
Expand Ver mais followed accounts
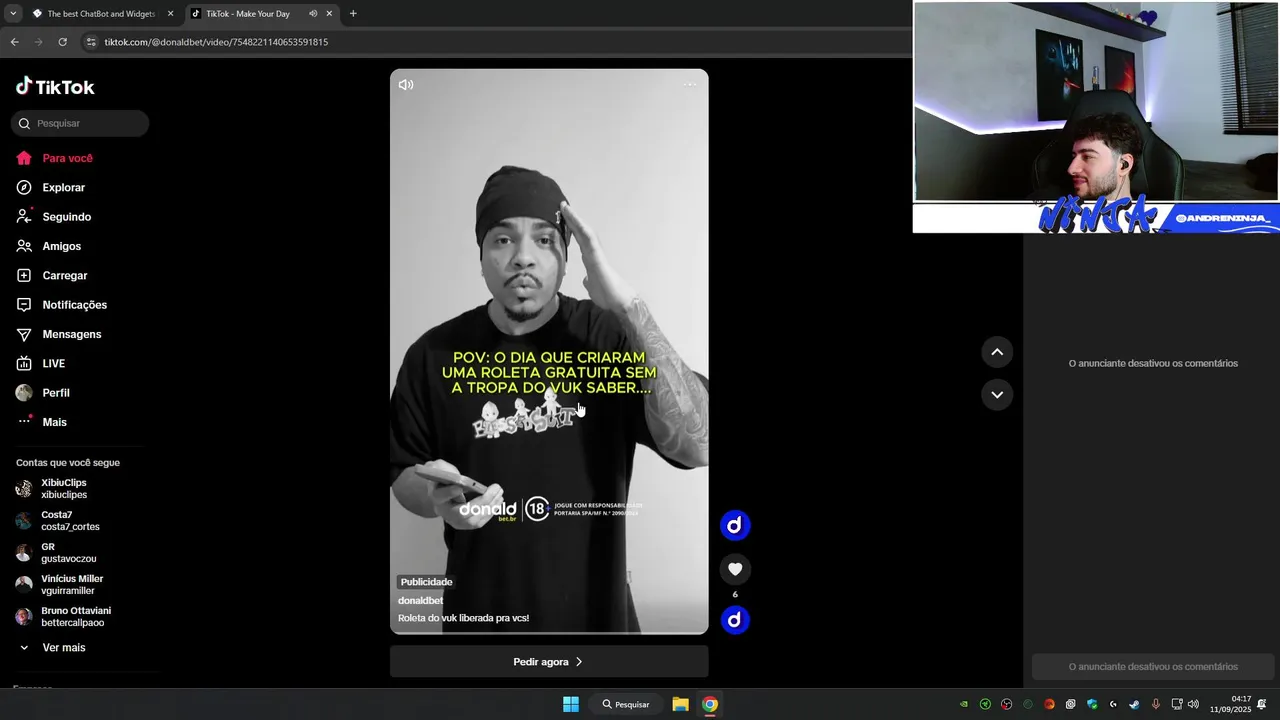(x=52, y=648)
